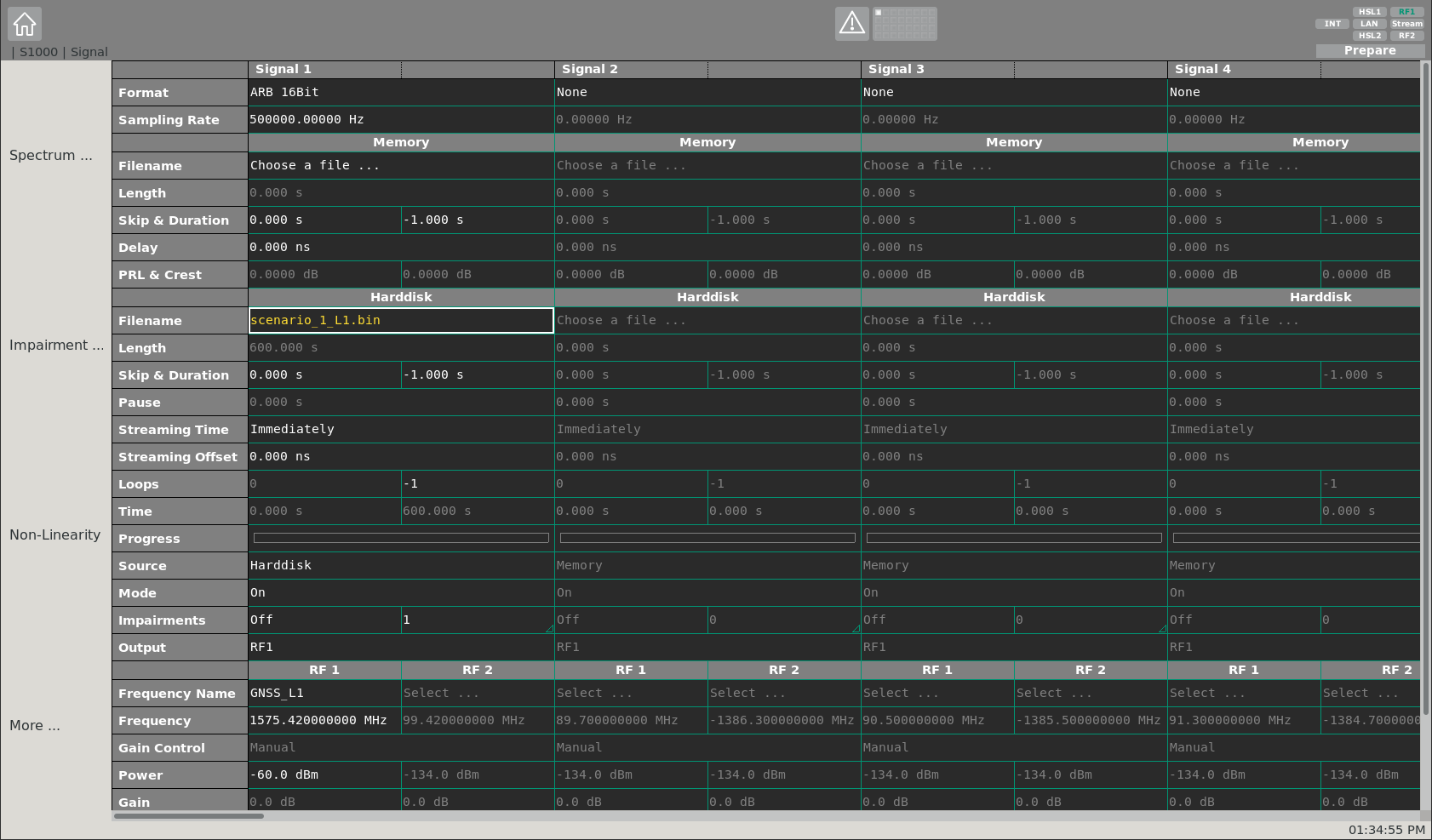Toggle Signal 1 Impairments Off field

click(x=324, y=620)
